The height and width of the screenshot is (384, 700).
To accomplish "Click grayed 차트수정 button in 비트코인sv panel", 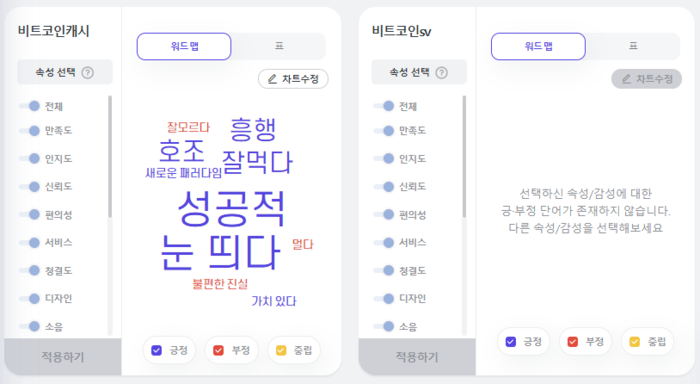I will pyautogui.click(x=646, y=79).
